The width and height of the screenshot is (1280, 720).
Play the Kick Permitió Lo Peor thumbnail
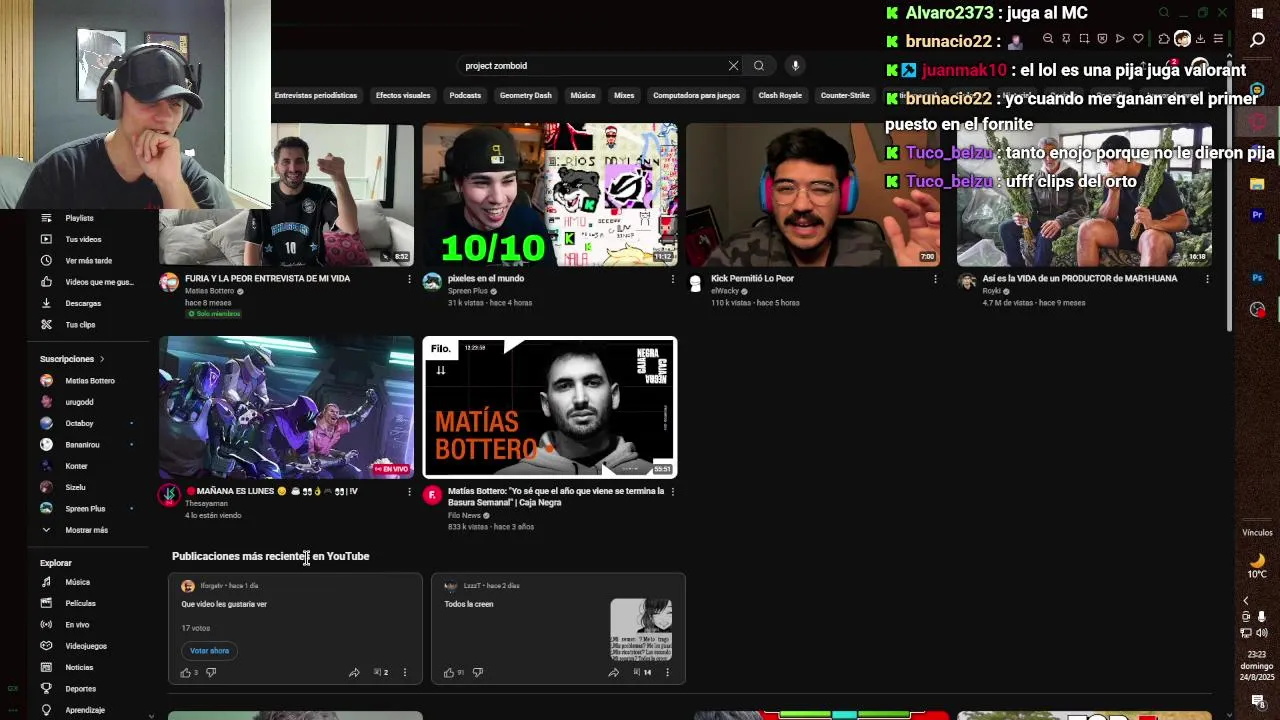pyautogui.click(x=813, y=194)
